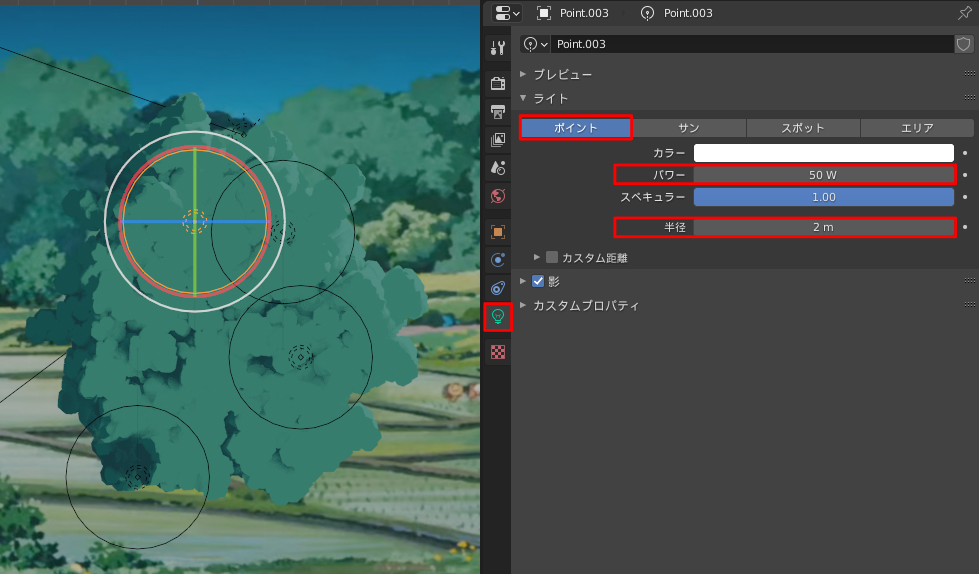Grab the 影 panel drag handle
Viewport: 979px width, 574px height.
969,280
